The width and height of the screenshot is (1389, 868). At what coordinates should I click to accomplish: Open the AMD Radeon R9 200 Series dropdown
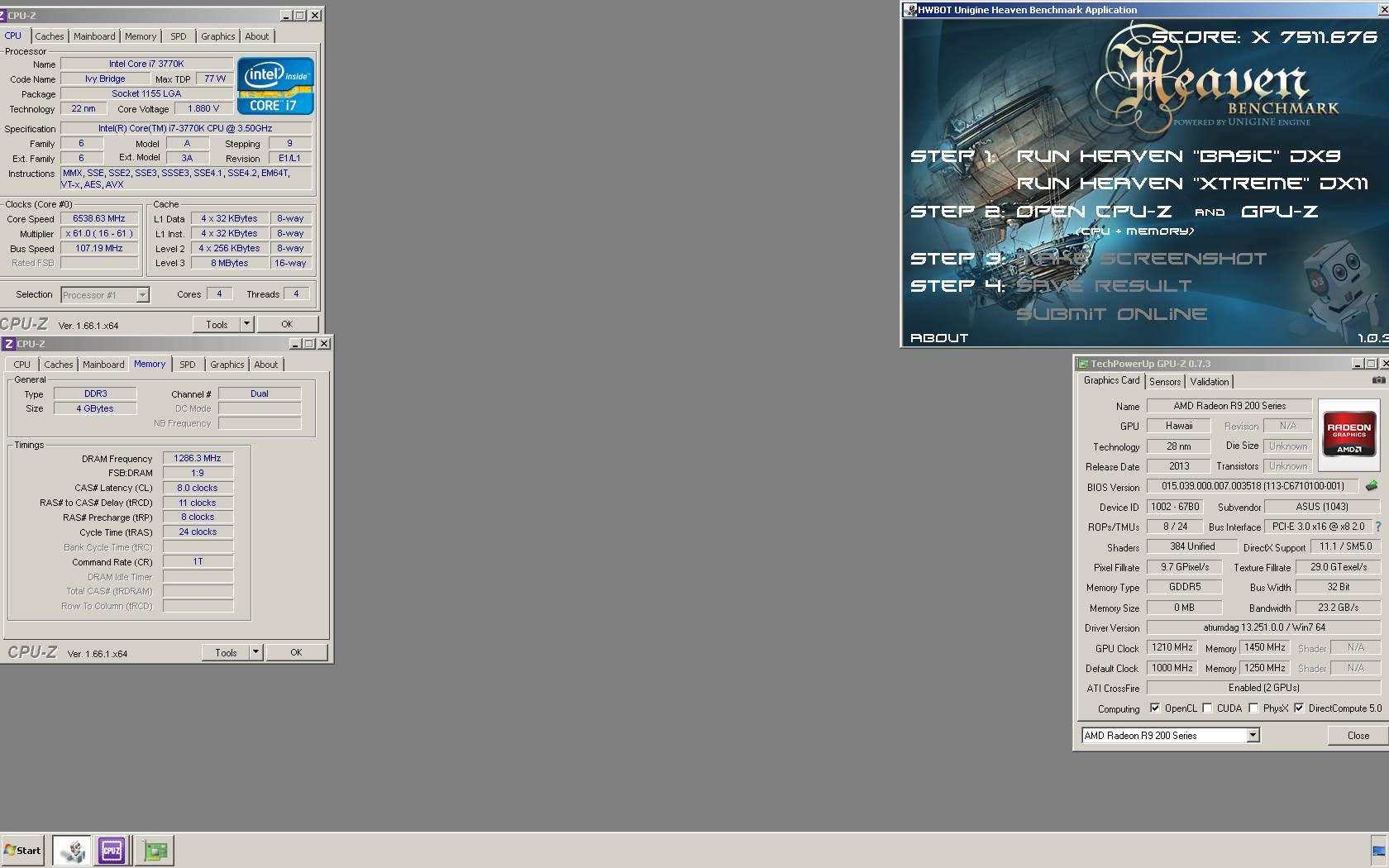[1253, 735]
